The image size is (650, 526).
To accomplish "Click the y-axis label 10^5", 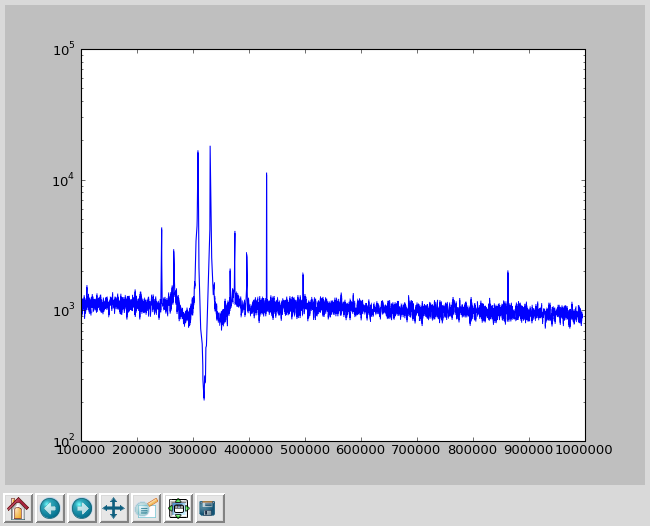I will [64, 50].
